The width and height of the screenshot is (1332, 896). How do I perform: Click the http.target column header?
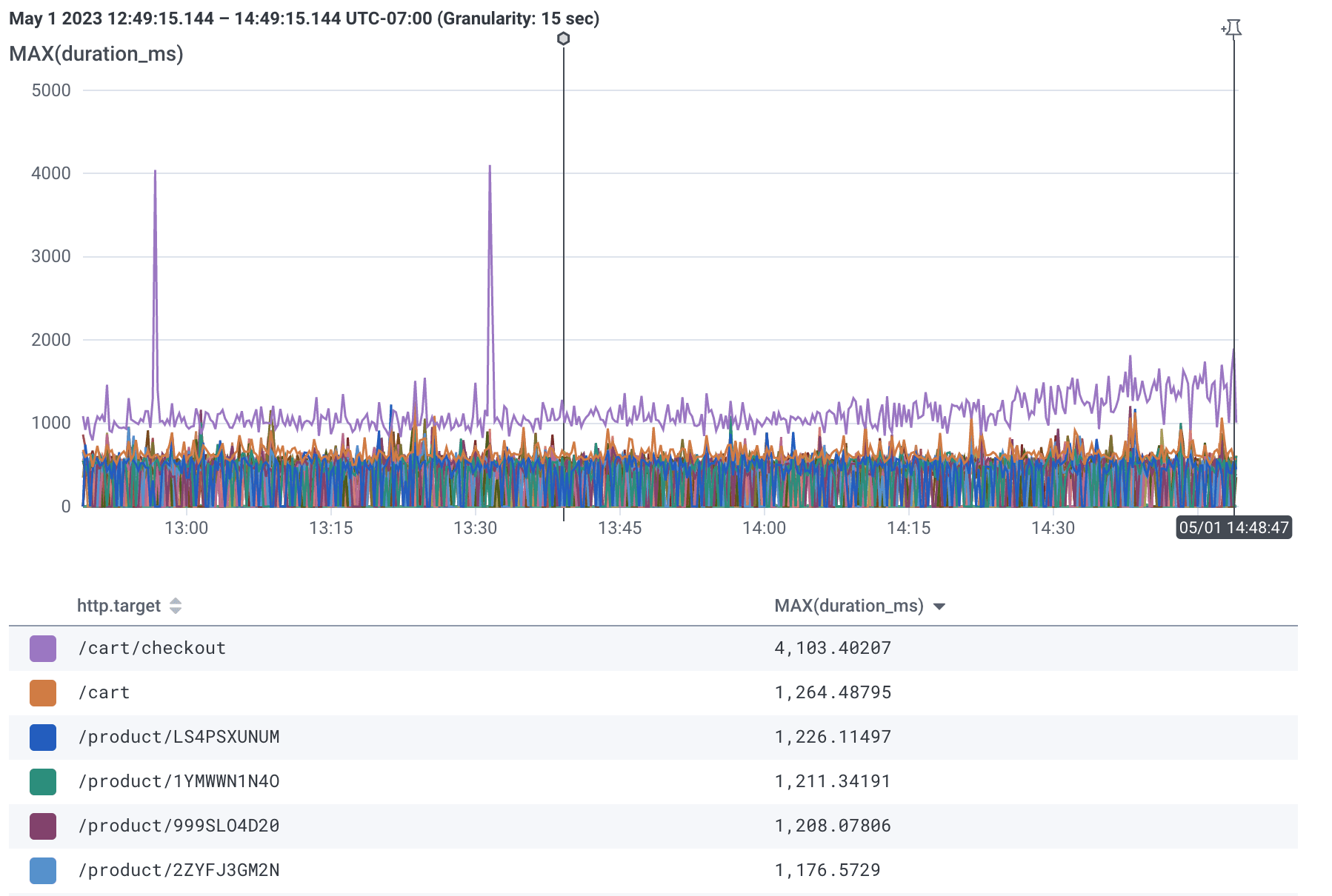coord(119,605)
